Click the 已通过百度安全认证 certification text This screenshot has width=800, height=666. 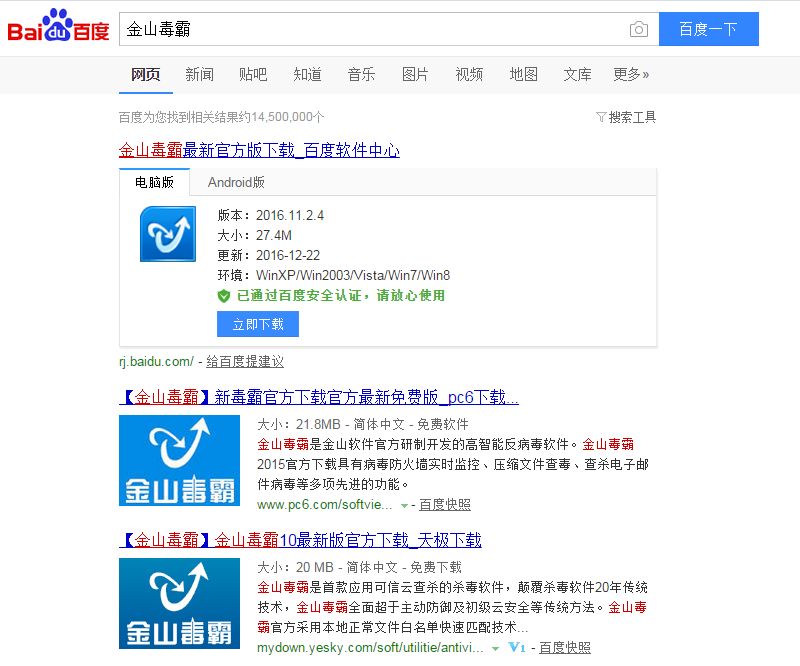coord(341,295)
